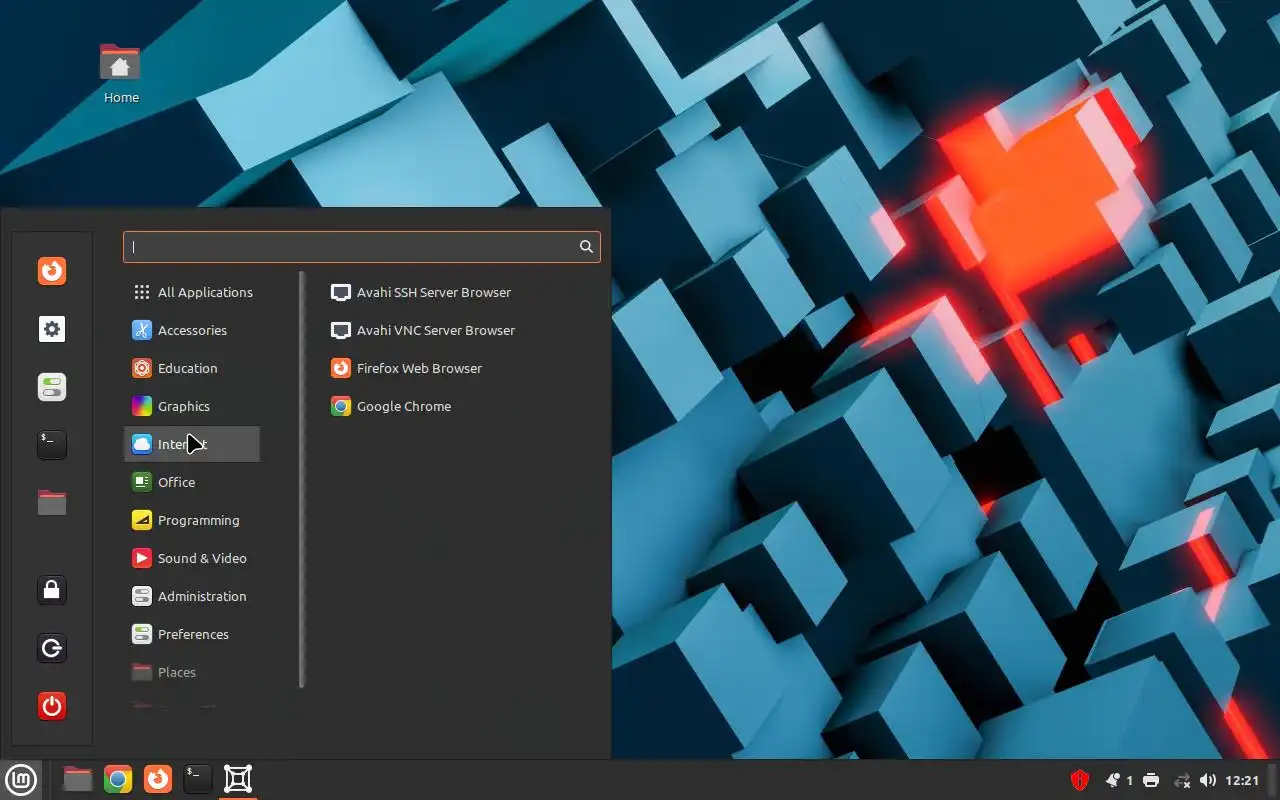Open Firefox from the panel launcher
The image size is (1280, 800).
158,779
